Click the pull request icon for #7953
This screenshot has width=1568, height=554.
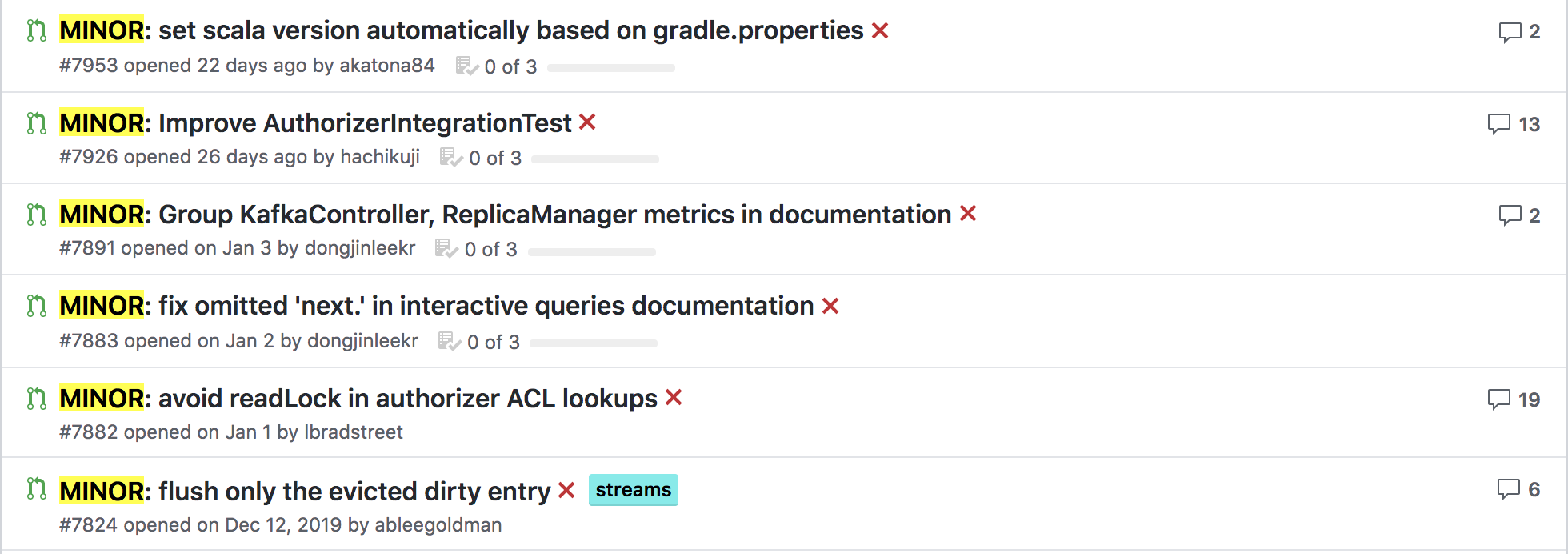[36, 30]
